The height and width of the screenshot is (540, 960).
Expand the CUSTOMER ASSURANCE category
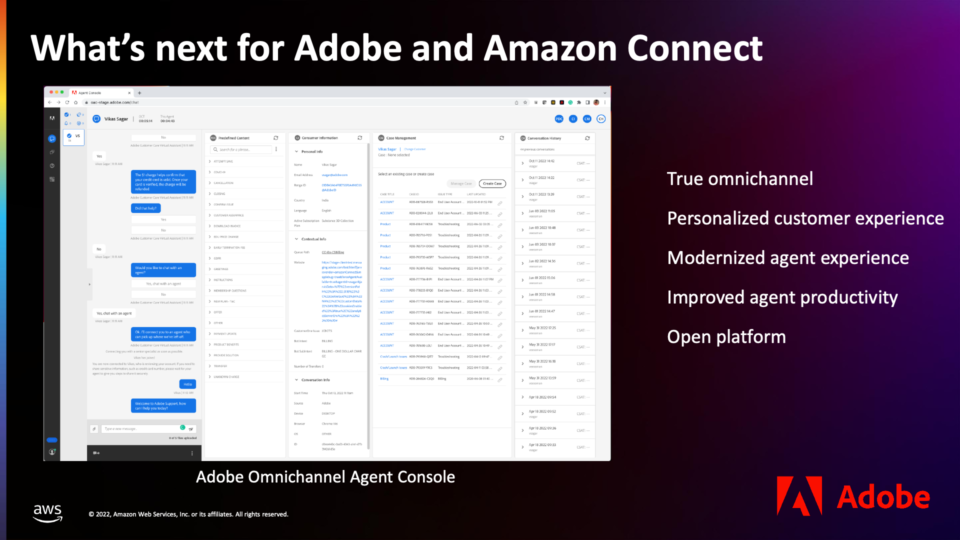point(210,216)
